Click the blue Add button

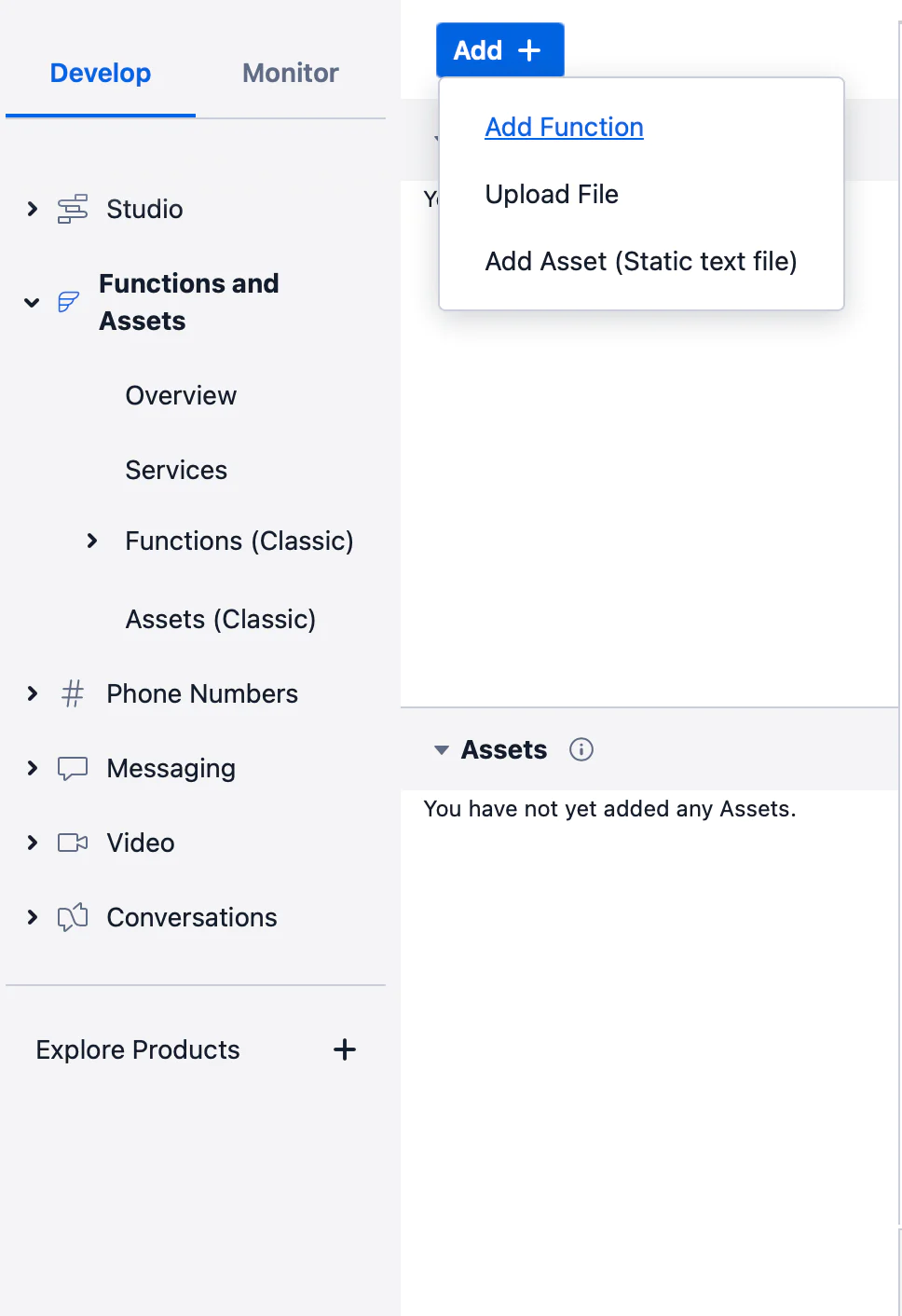click(500, 50)
